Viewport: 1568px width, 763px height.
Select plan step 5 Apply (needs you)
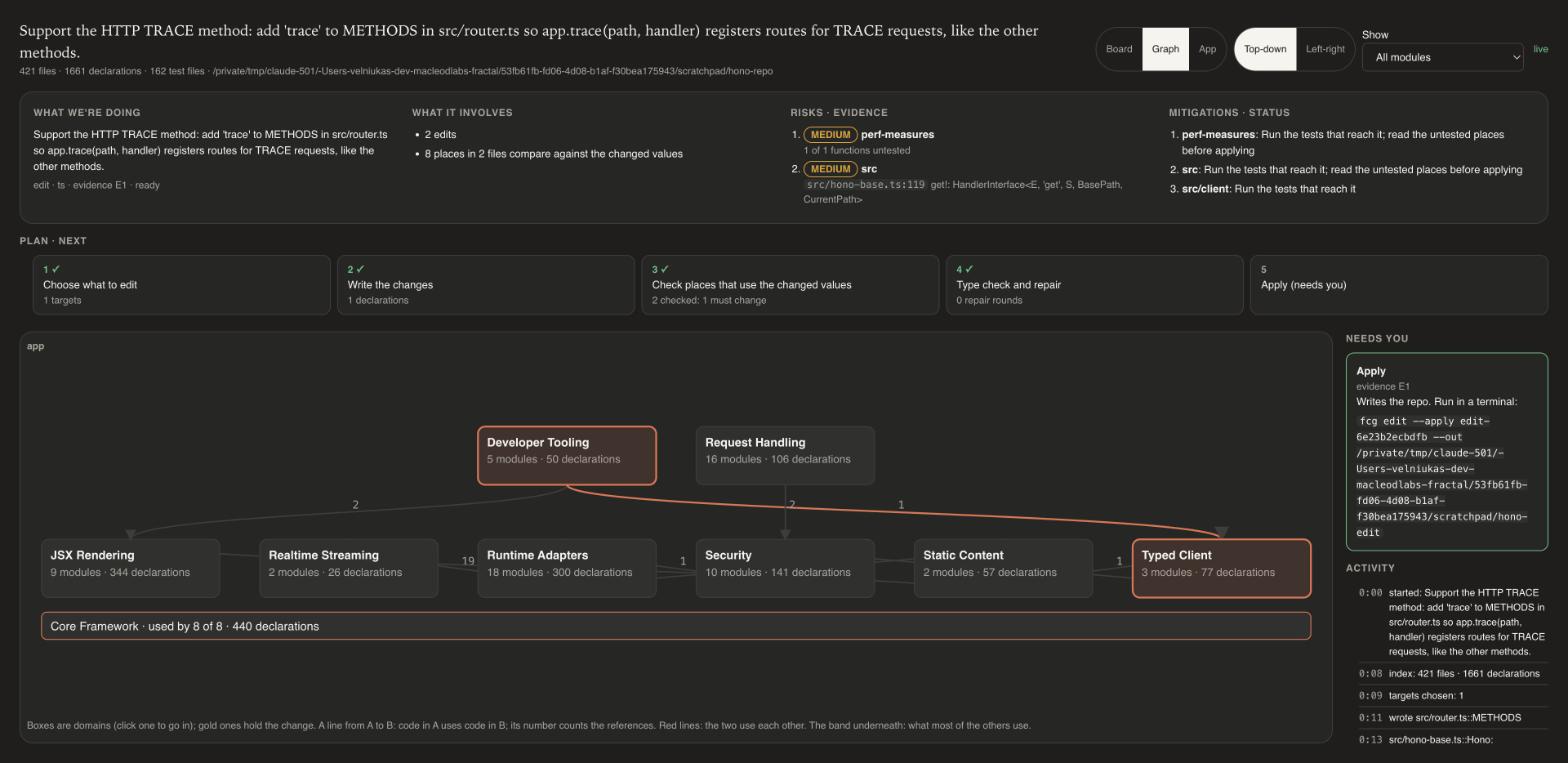pos(1398,285)
